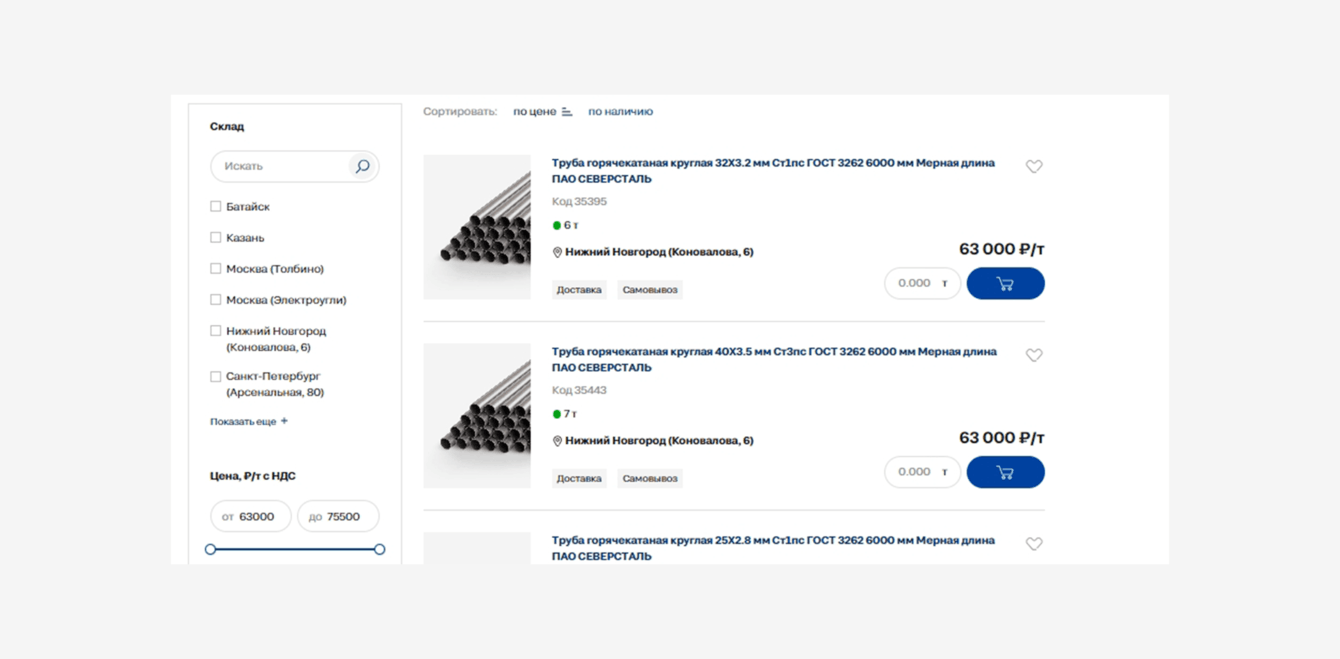Add the 40X3.5 mm pipe to cart
1340x659 pixels.
tap(1005, 472)
